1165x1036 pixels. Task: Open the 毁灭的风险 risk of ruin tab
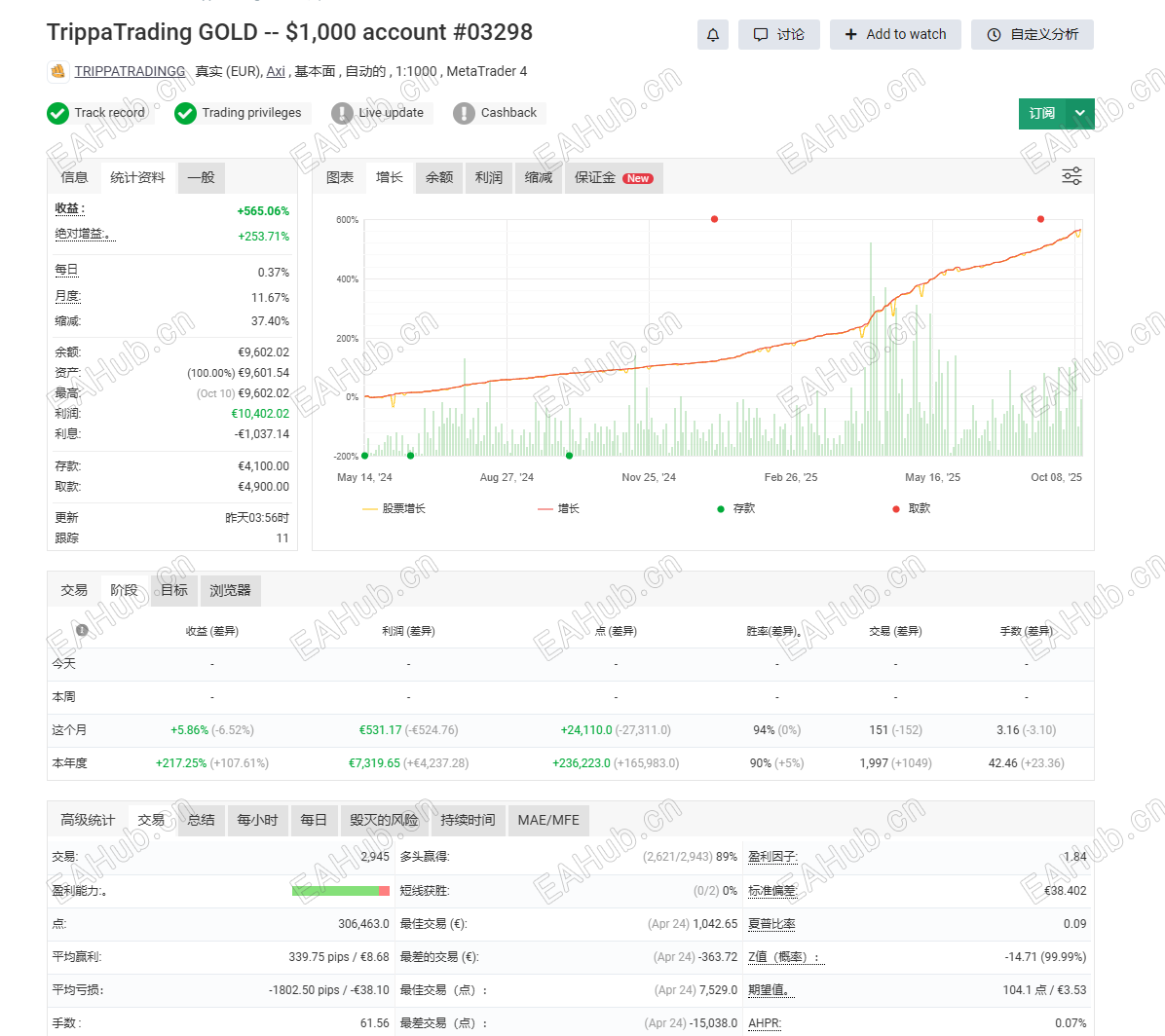point(384,821)
